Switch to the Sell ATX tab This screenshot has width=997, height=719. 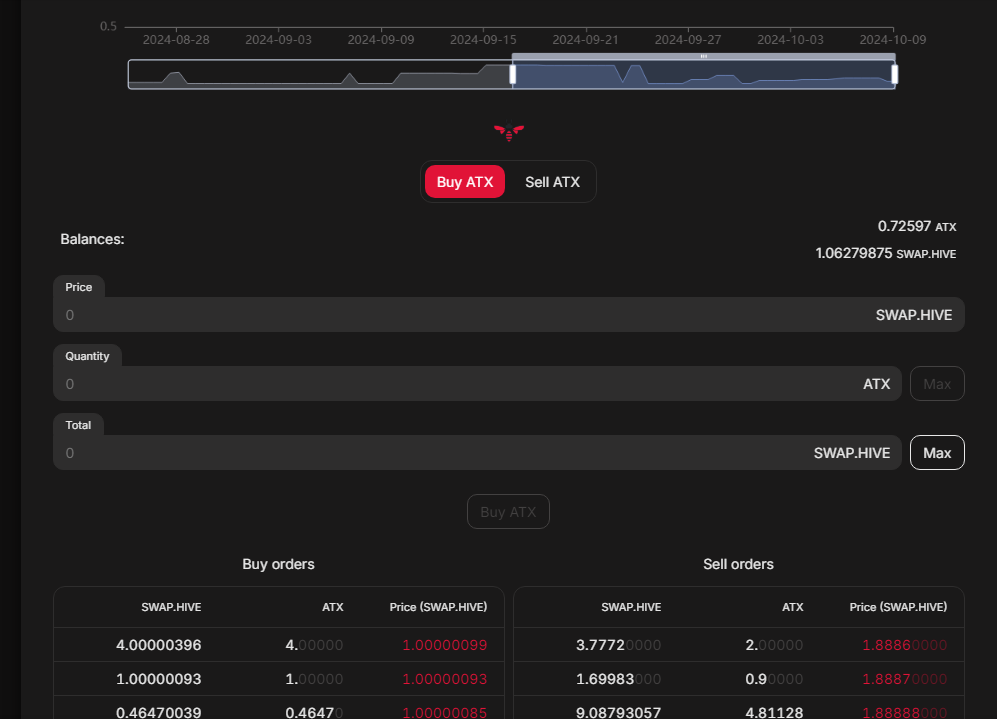coord(552,182)
